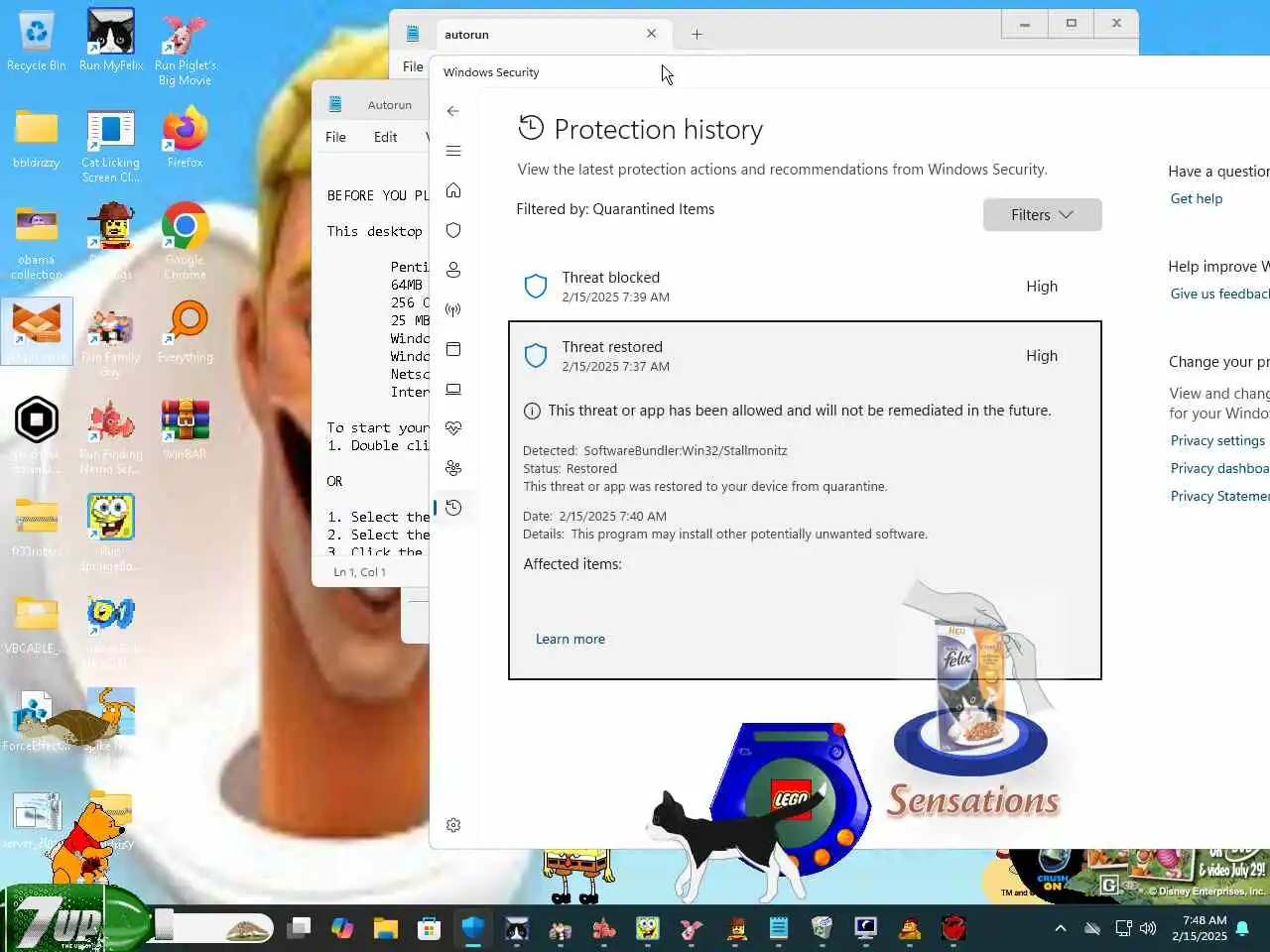Click the Notepad icon on the taskbar
This screenshot has width=1270, height=952.
coord(779,928)
